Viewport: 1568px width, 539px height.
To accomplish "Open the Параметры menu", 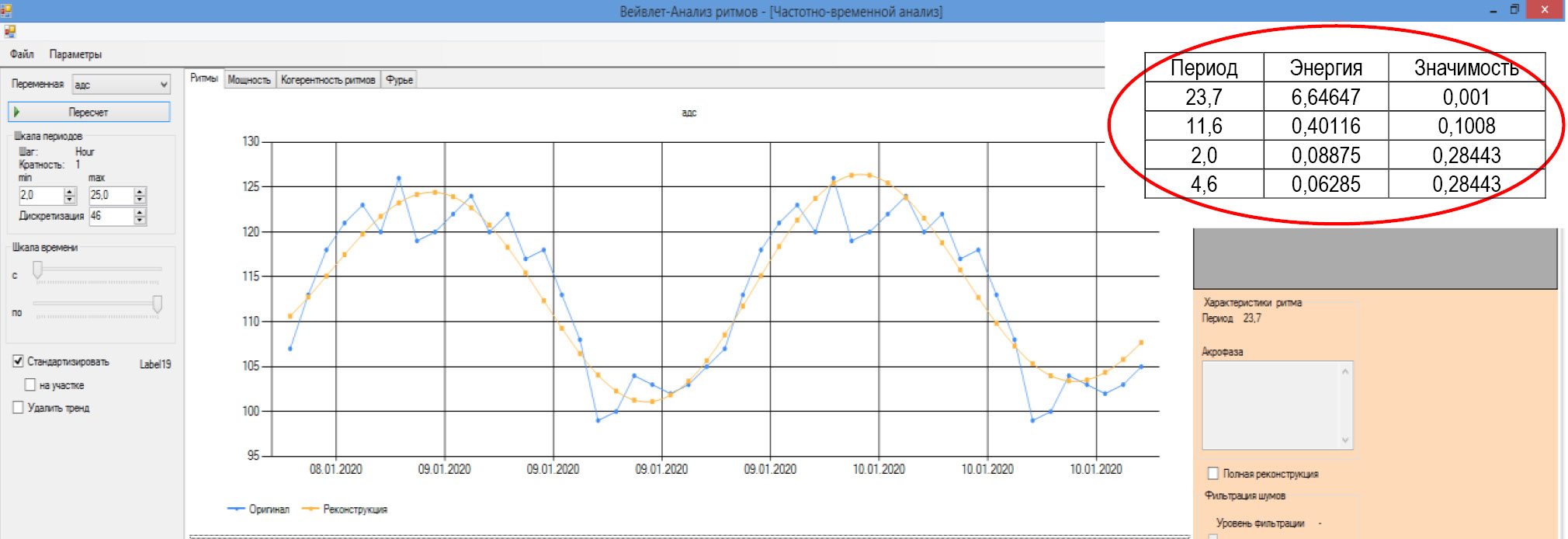I will tap(75, 54).
